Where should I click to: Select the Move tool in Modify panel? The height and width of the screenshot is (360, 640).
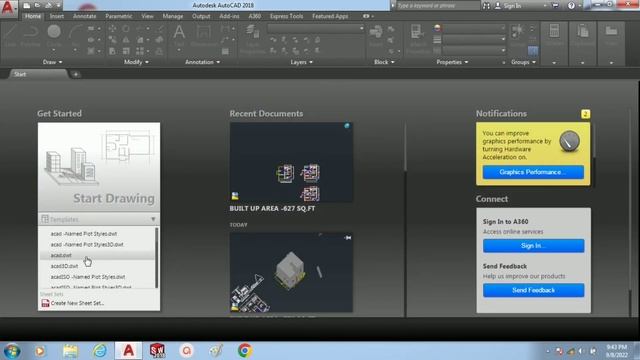click(112, 29)
